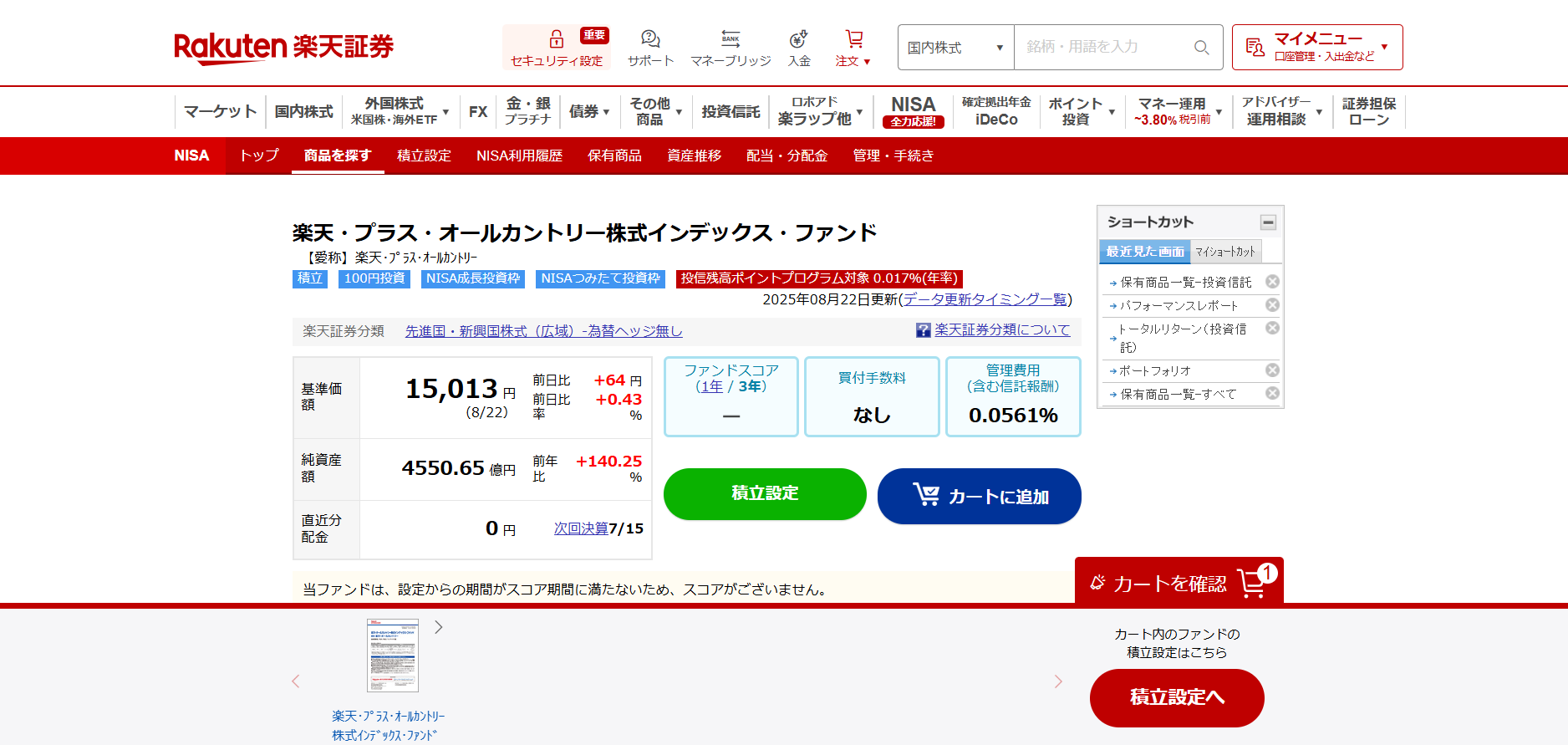This screenshot has height=745, width=1568.
Task: Click the red 積立設定へ button
Action: pyautogui.click(x=1177, y=697)
